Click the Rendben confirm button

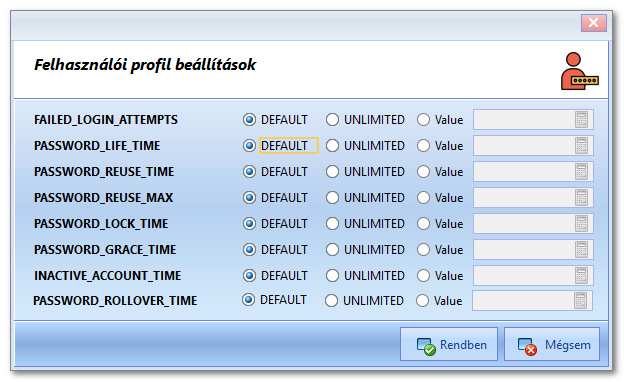[x=449, y=344]
